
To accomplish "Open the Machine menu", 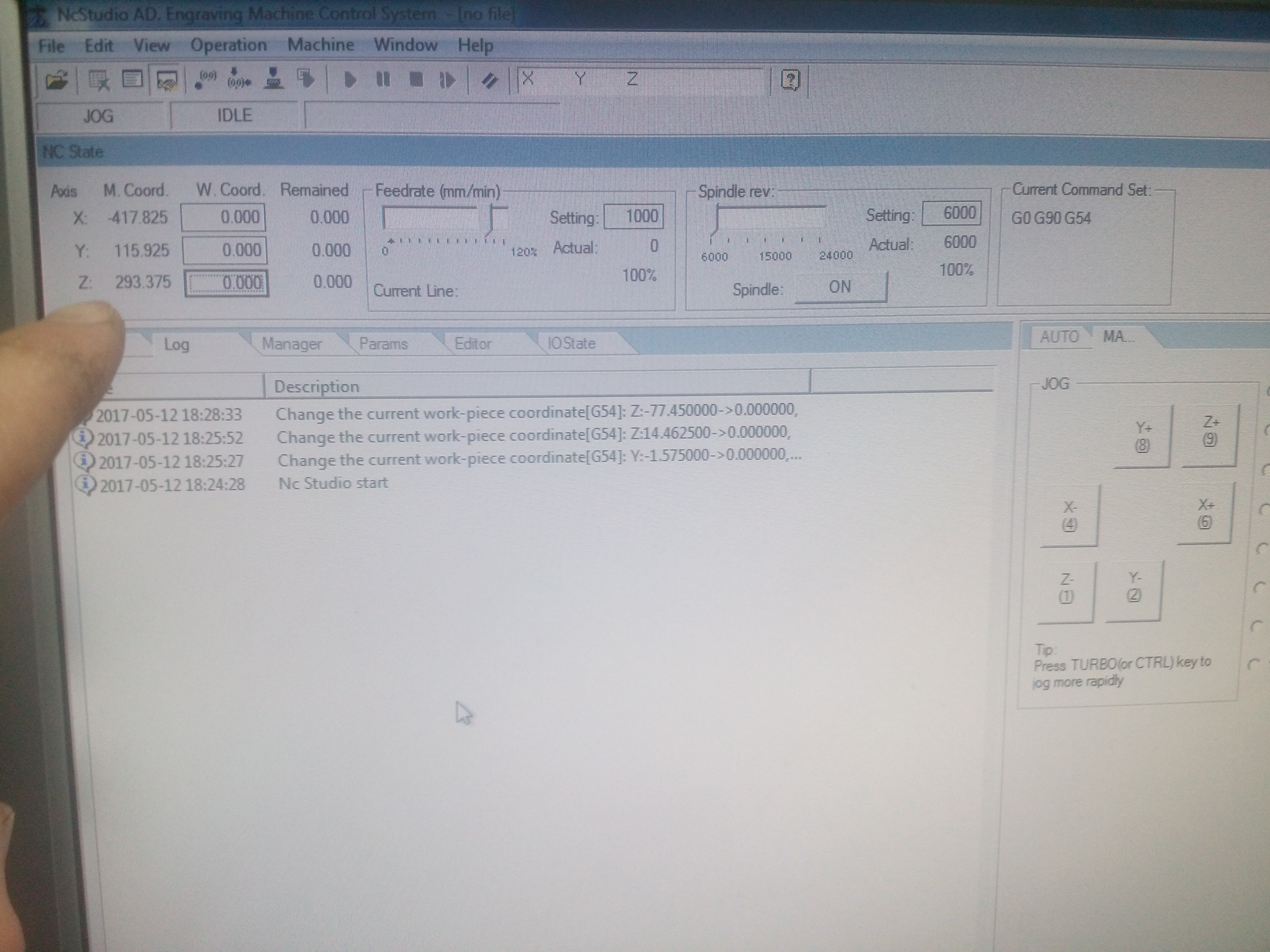I will point(321,45).
